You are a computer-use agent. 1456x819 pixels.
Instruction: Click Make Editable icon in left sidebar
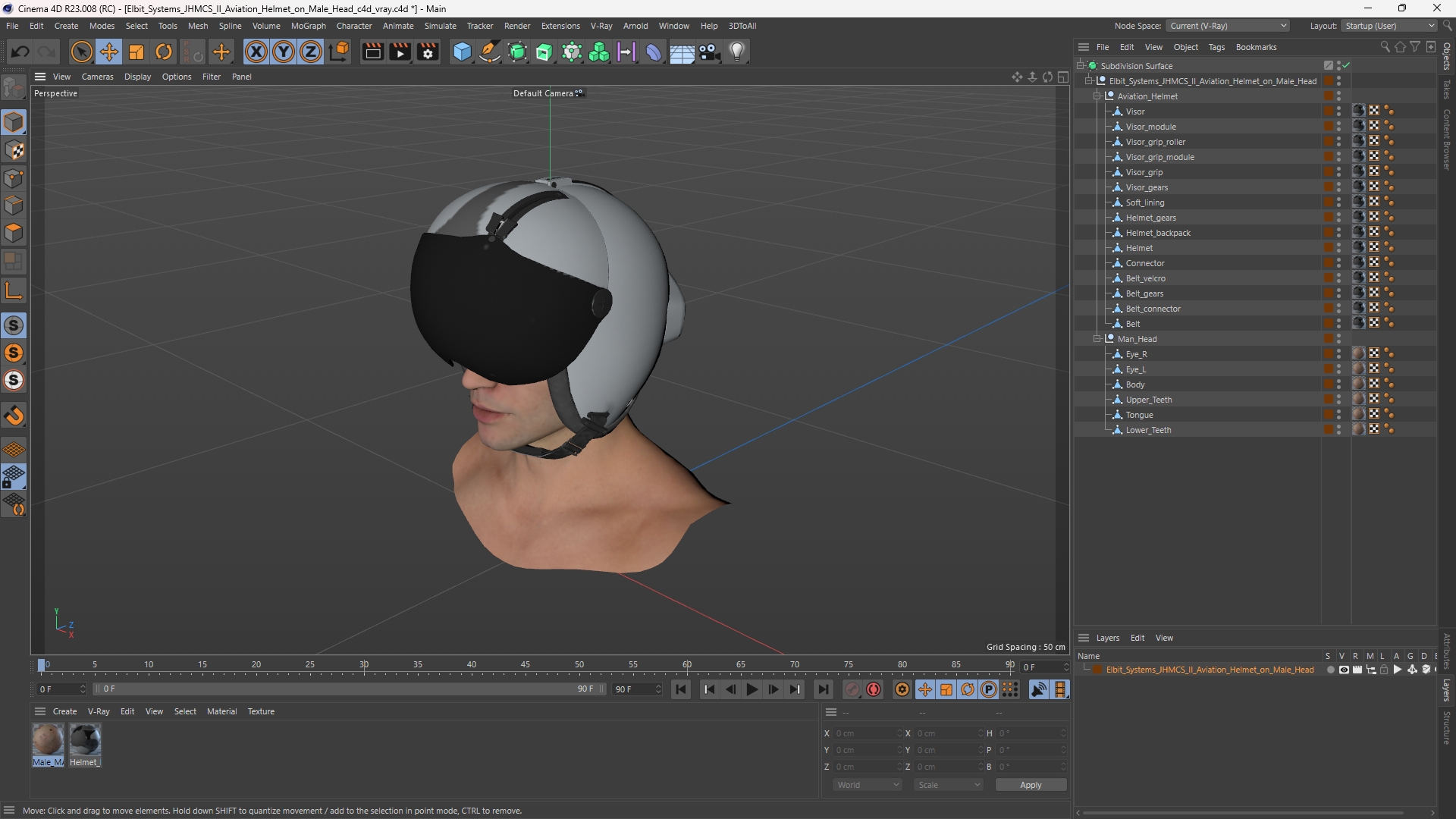(14, 89)
